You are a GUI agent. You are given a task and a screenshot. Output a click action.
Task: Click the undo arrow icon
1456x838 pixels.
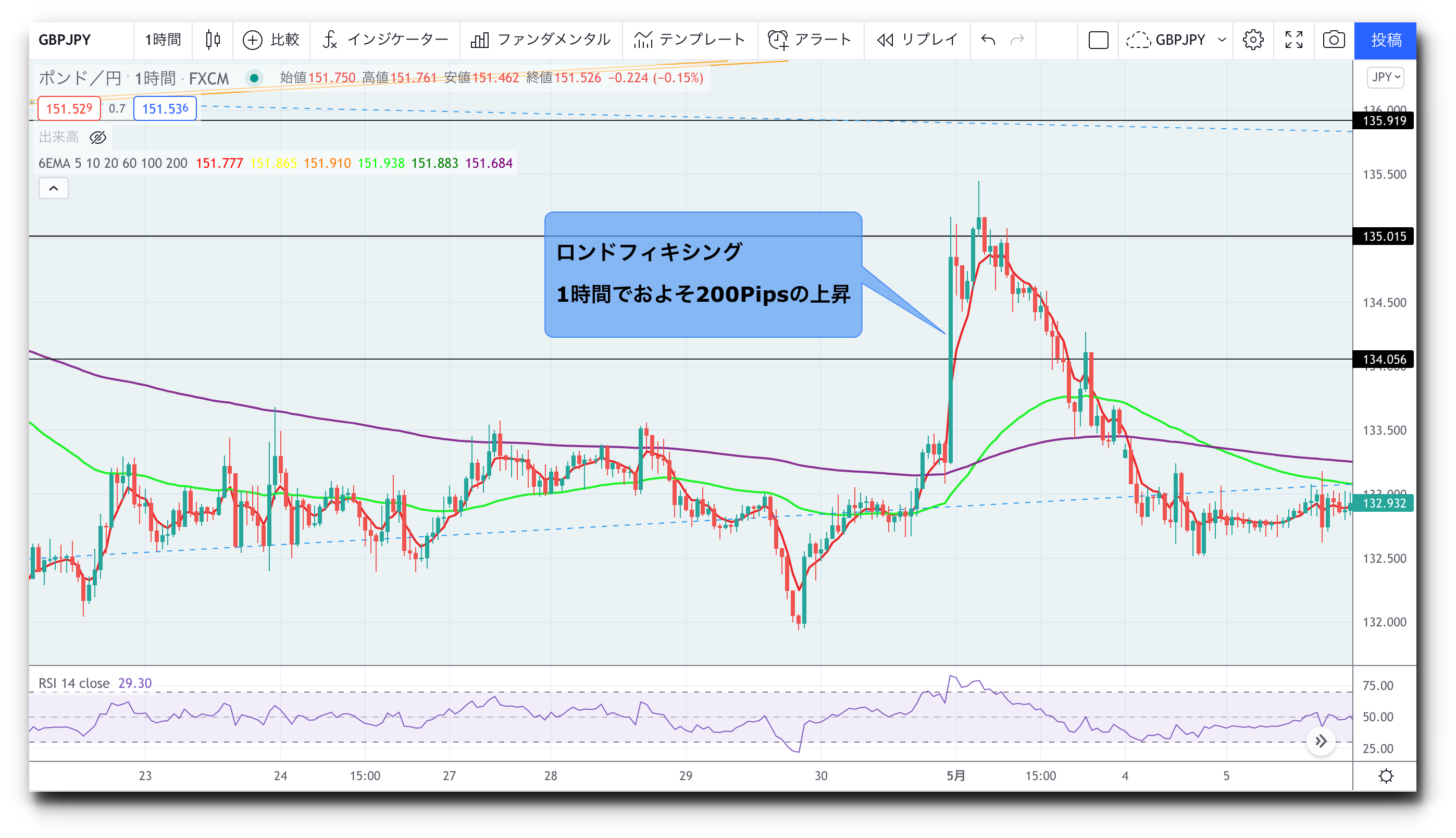pyautogui.click(x=988, y=40)
